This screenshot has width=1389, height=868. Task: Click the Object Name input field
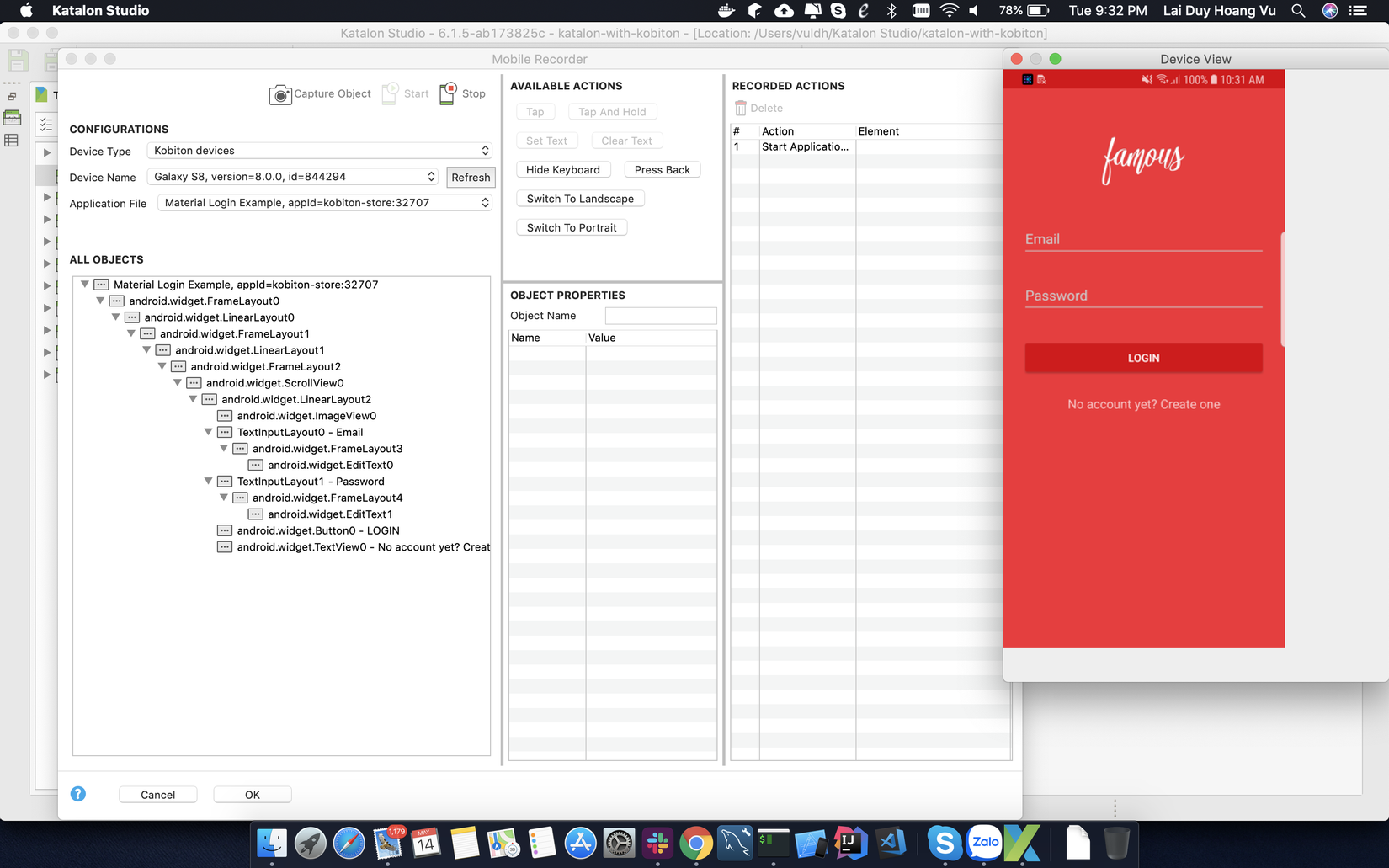pos(661,316)
